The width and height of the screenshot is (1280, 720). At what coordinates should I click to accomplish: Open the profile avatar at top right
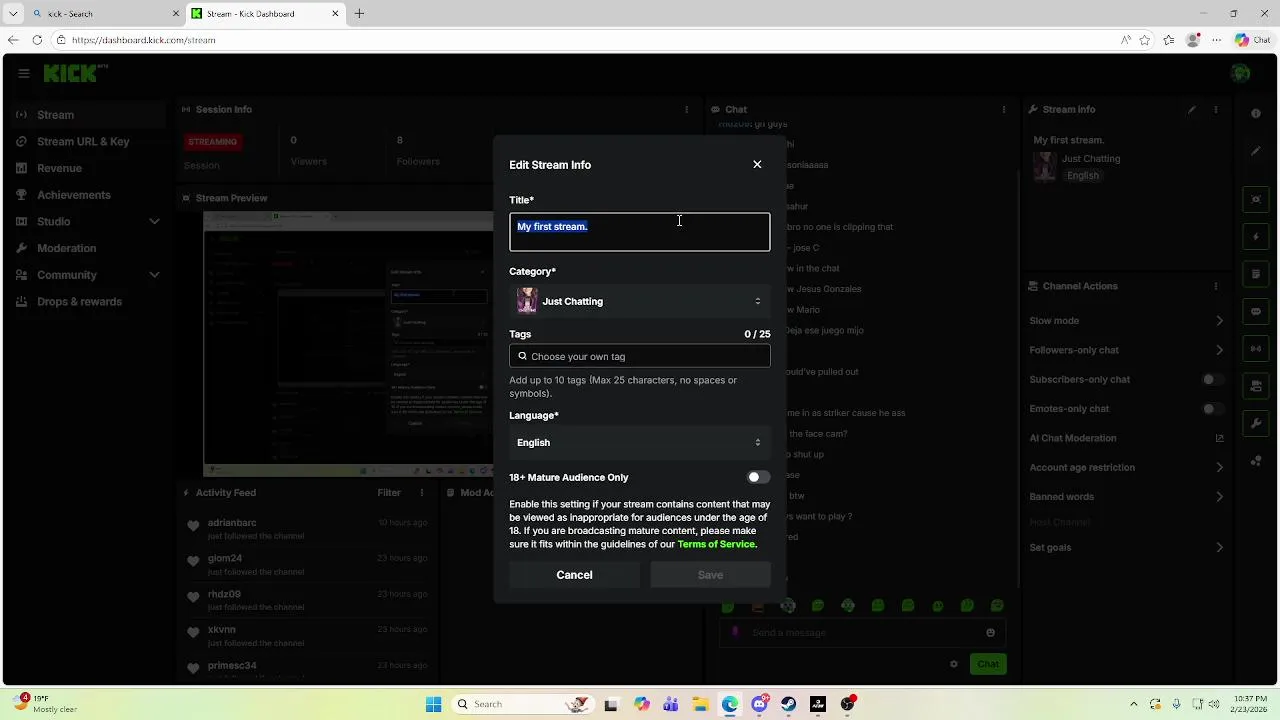(1240, 73)
